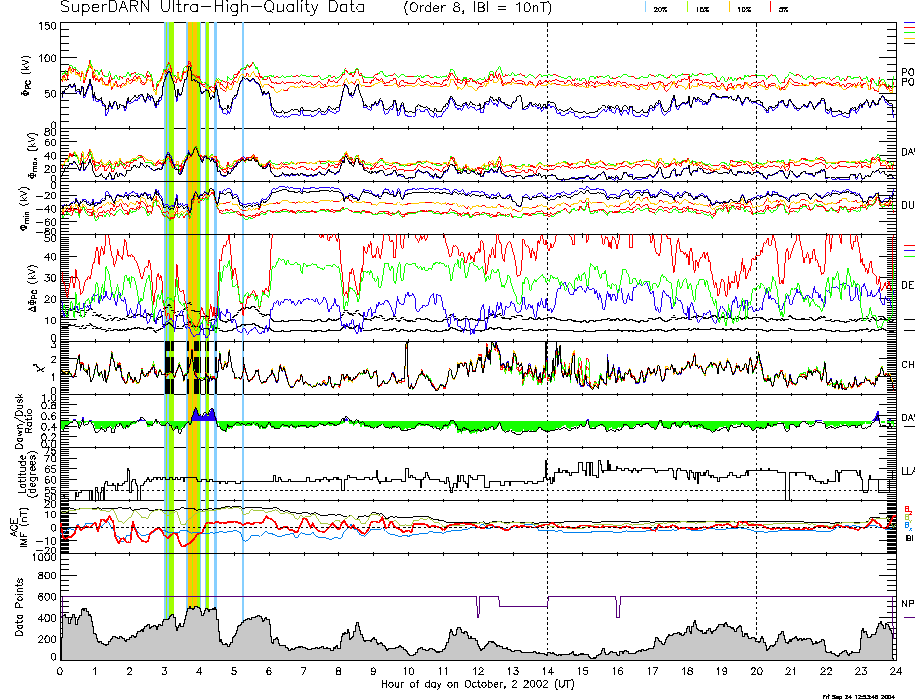Click the title 'SuperDARN Ultra-High-Quality Data'
This screenshot has width=915, height=700.
[x=212, y=8]
